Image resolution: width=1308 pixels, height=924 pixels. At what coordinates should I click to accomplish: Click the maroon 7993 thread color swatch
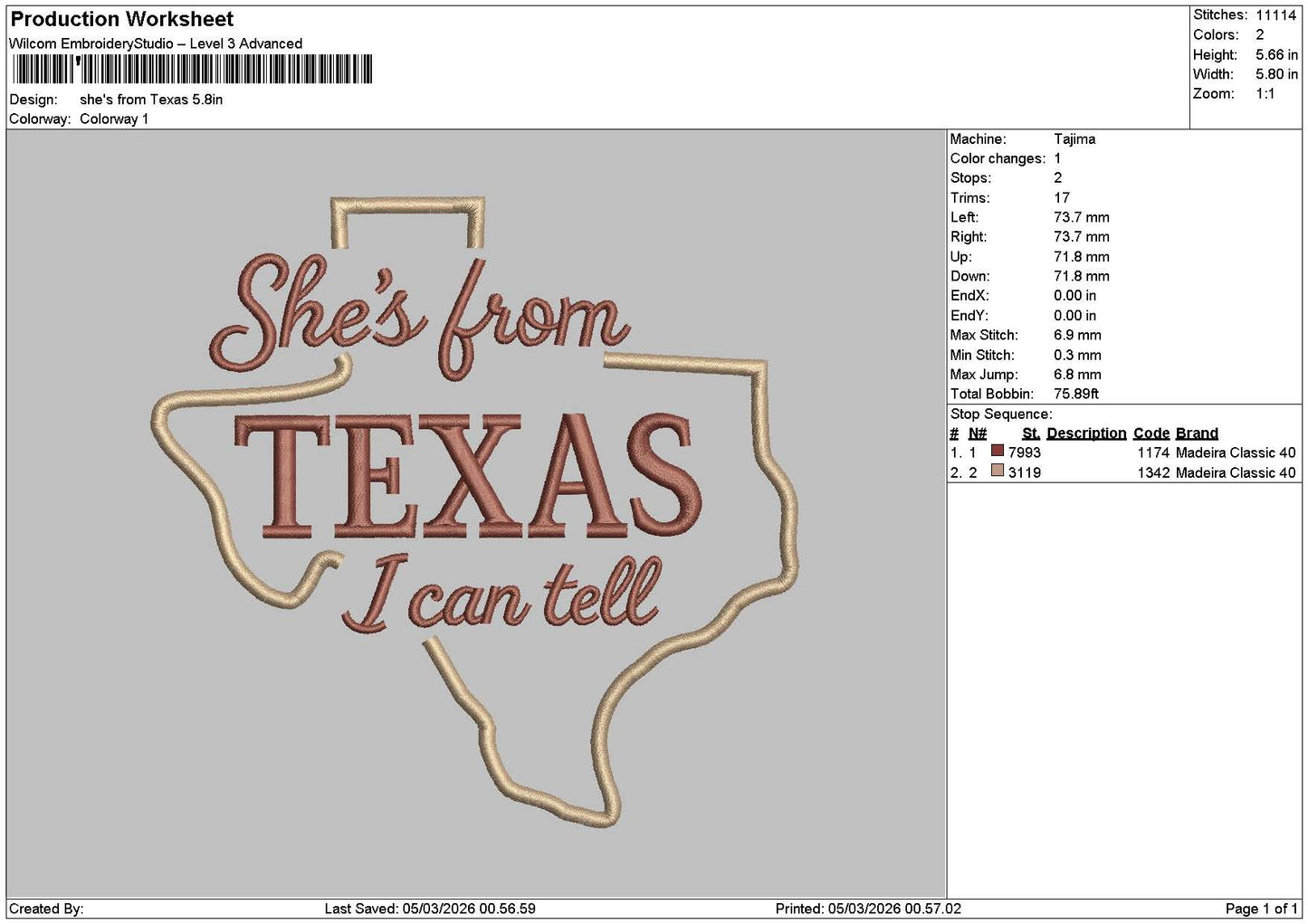click(x=998, y=452)
